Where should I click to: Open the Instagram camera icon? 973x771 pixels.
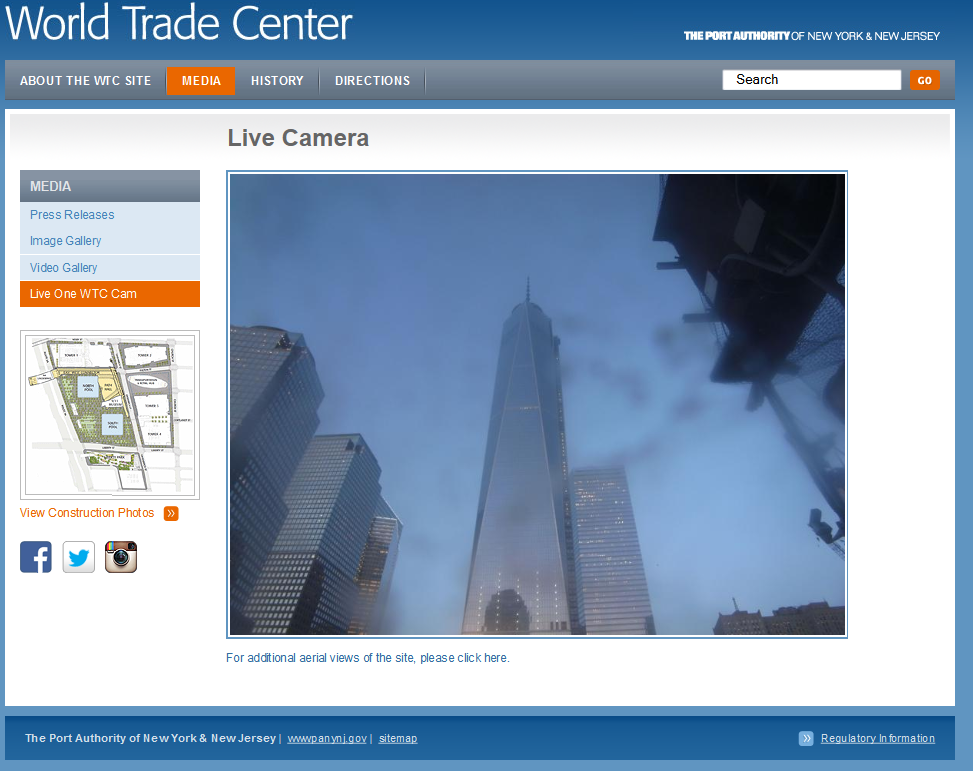pos(121,557)
